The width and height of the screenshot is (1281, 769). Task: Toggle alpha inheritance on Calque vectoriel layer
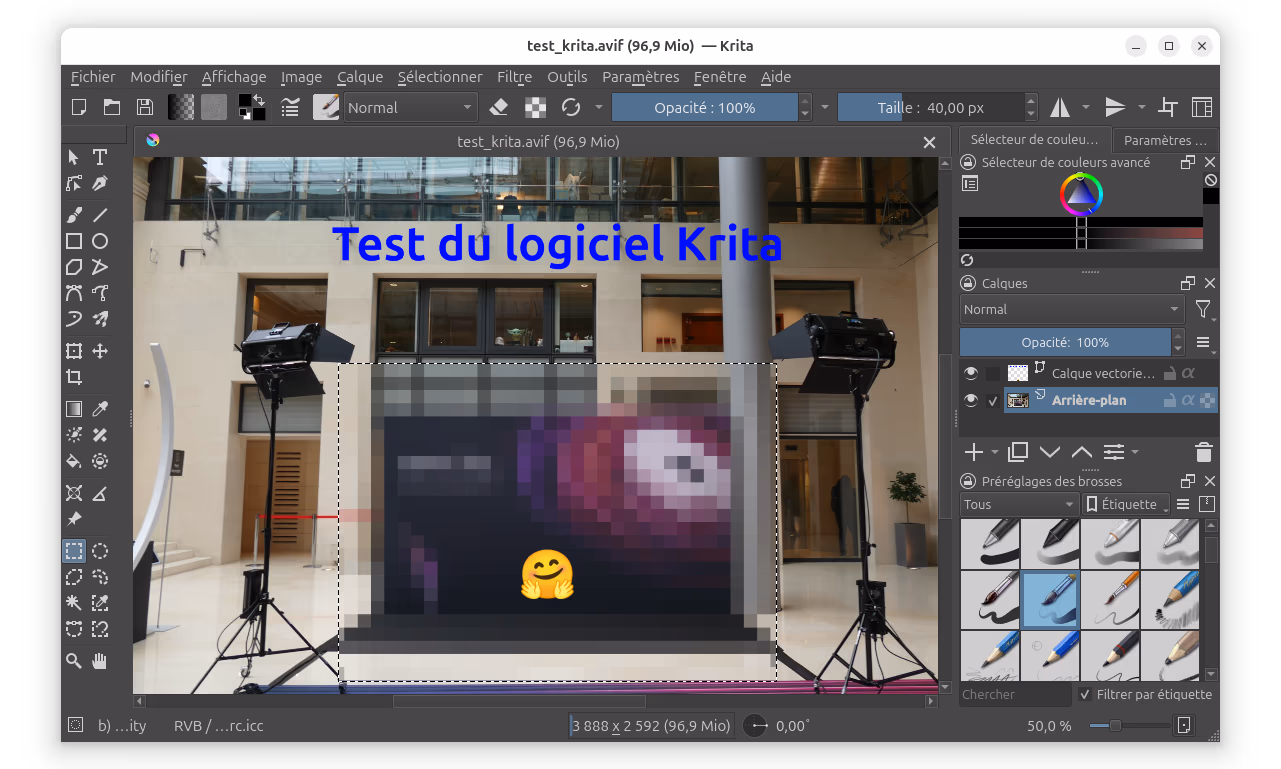[1188, 373]
